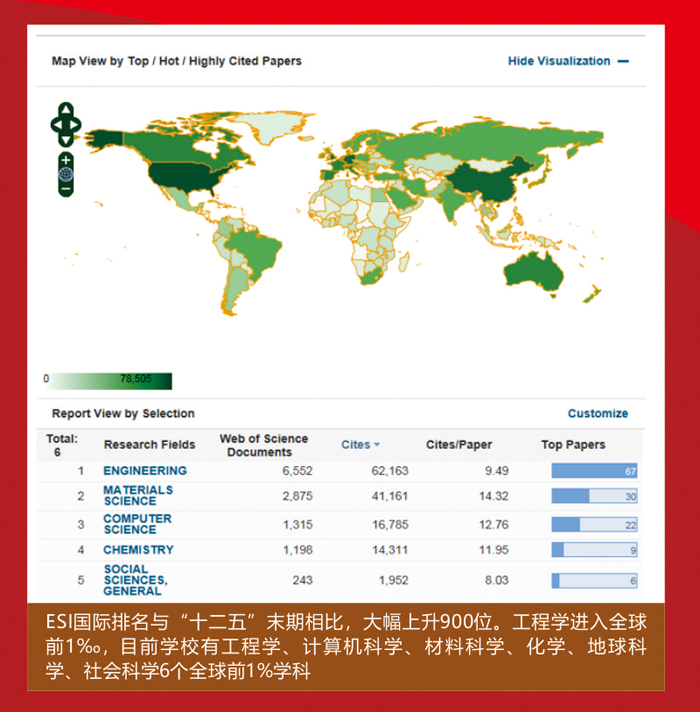Open the MATERIALS SCIENCE research field
The height and width of the screenshot is (712, 700).
tap(138, 495)
